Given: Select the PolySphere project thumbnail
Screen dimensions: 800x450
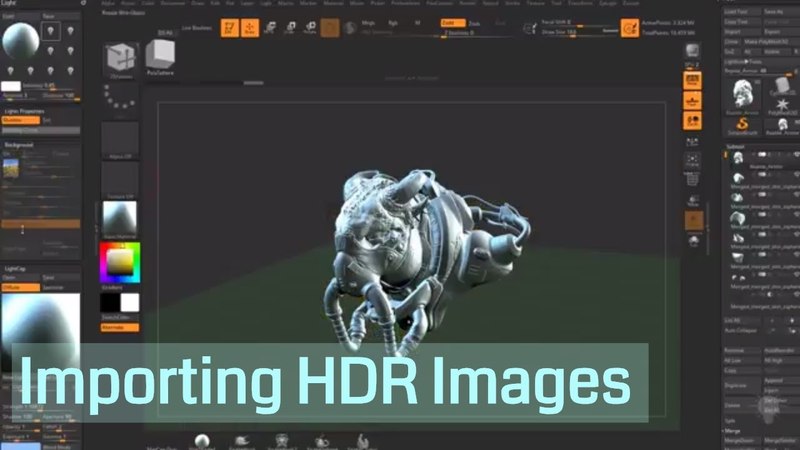Looking at the screenshot, I should click(x=160, y=58).
